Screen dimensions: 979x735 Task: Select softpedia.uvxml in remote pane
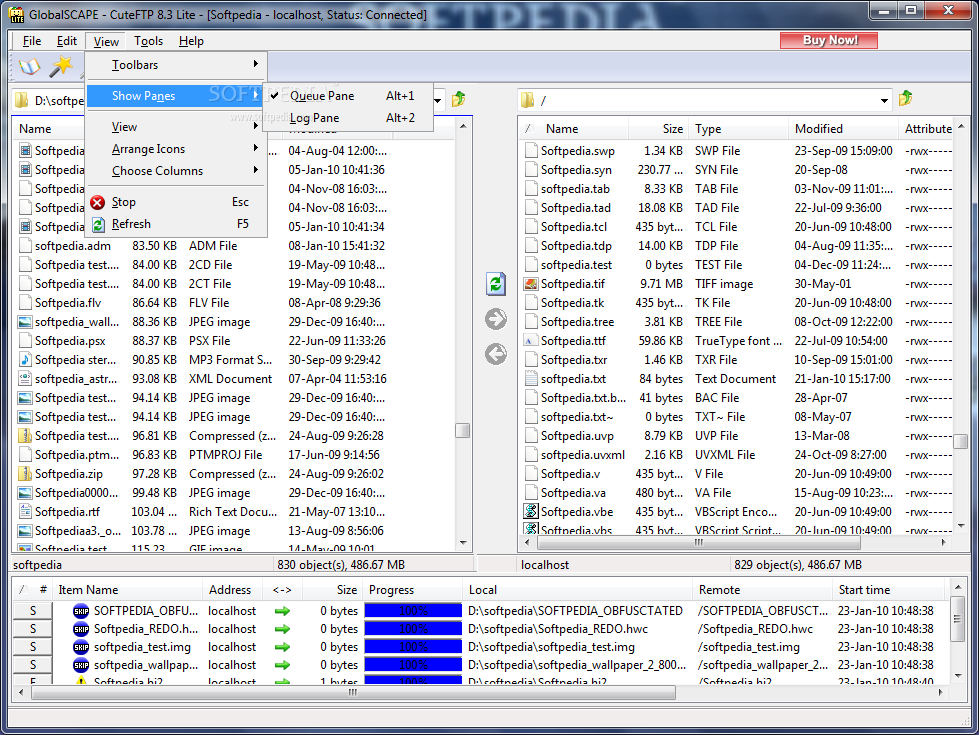pyautogui.click(x=583, y=455)
